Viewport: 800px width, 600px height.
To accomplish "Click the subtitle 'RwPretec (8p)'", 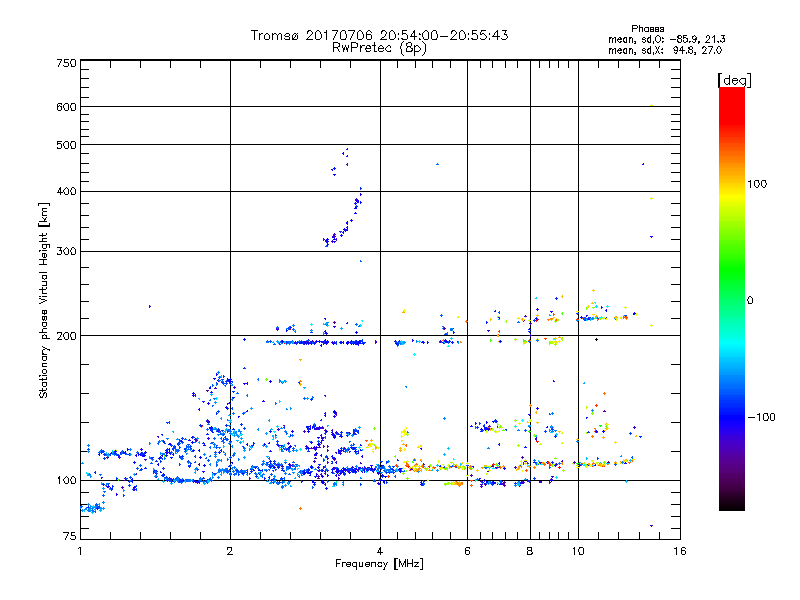I will click(x=379, y=48).
